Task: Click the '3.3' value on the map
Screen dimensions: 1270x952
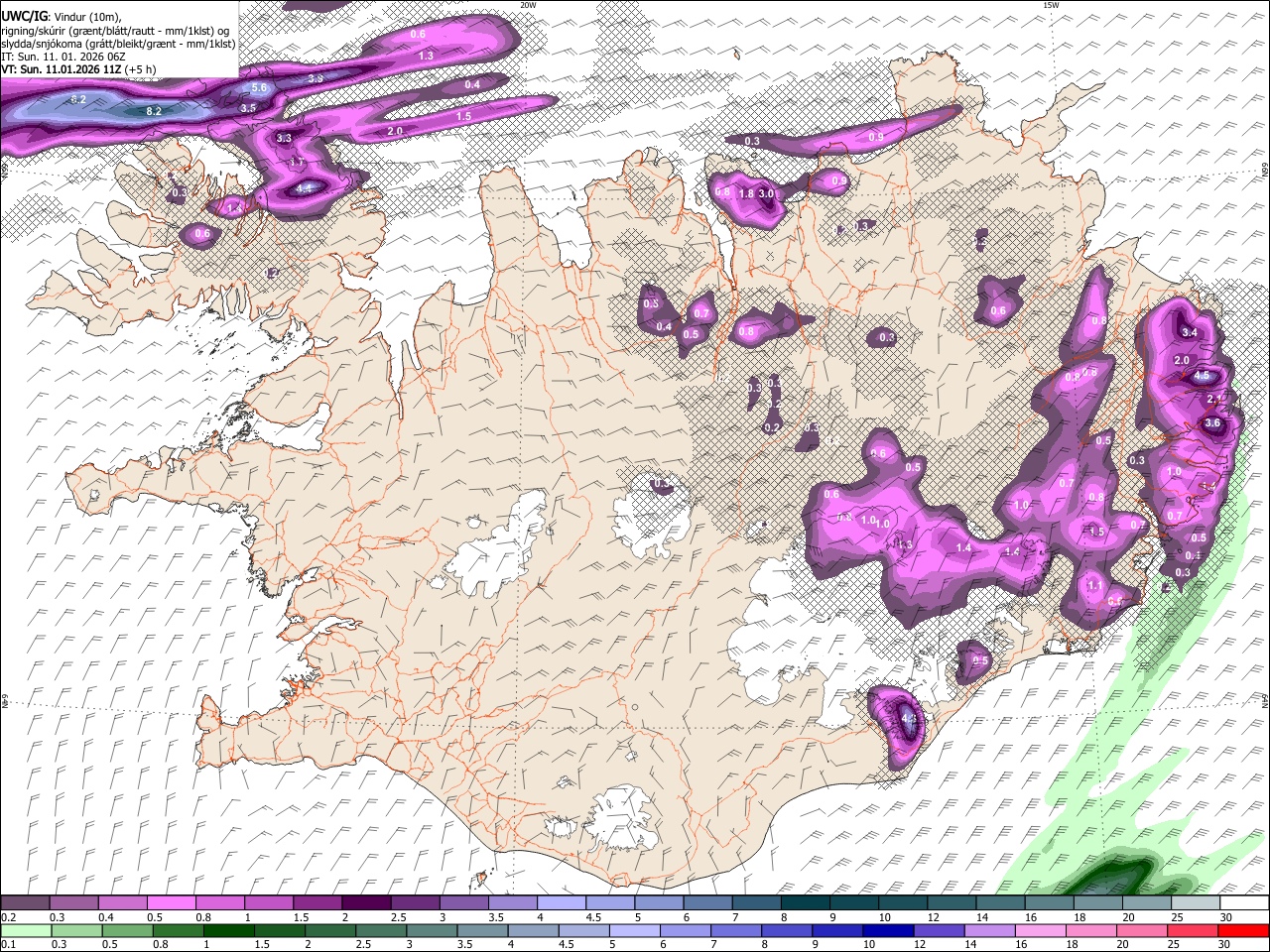Action: click(285, 138)
